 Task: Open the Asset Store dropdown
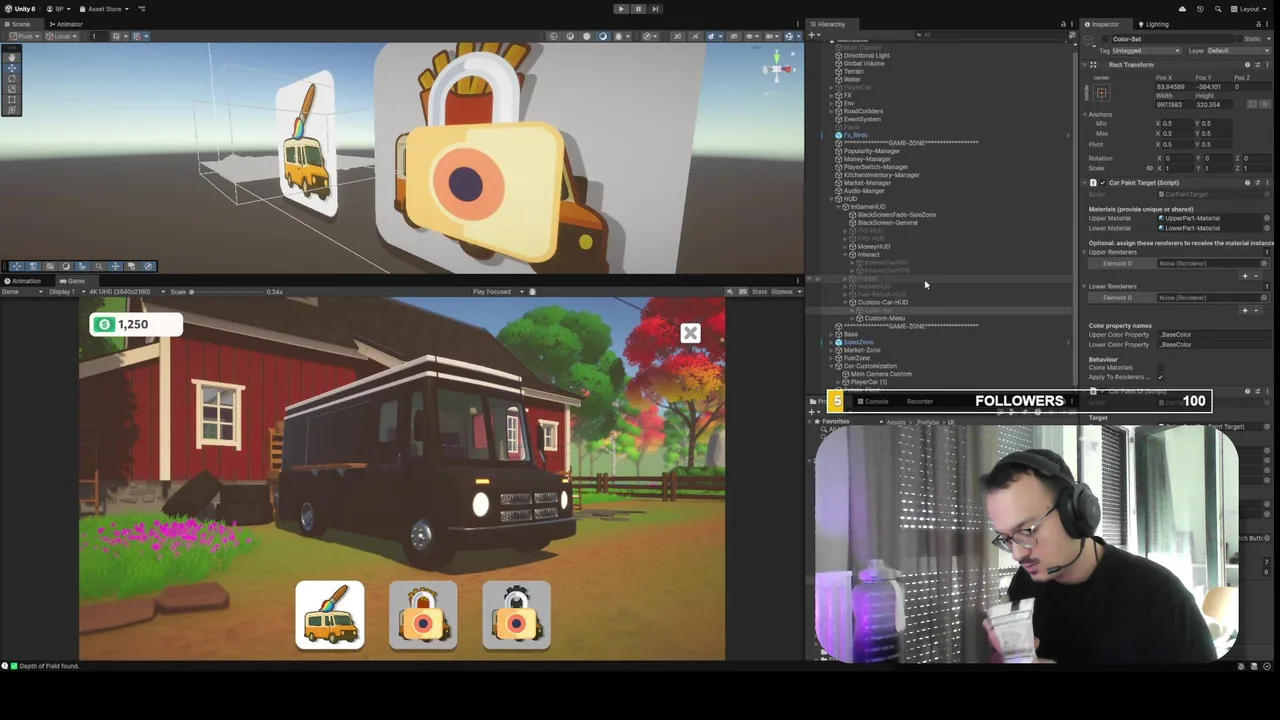tap(105, 9)
